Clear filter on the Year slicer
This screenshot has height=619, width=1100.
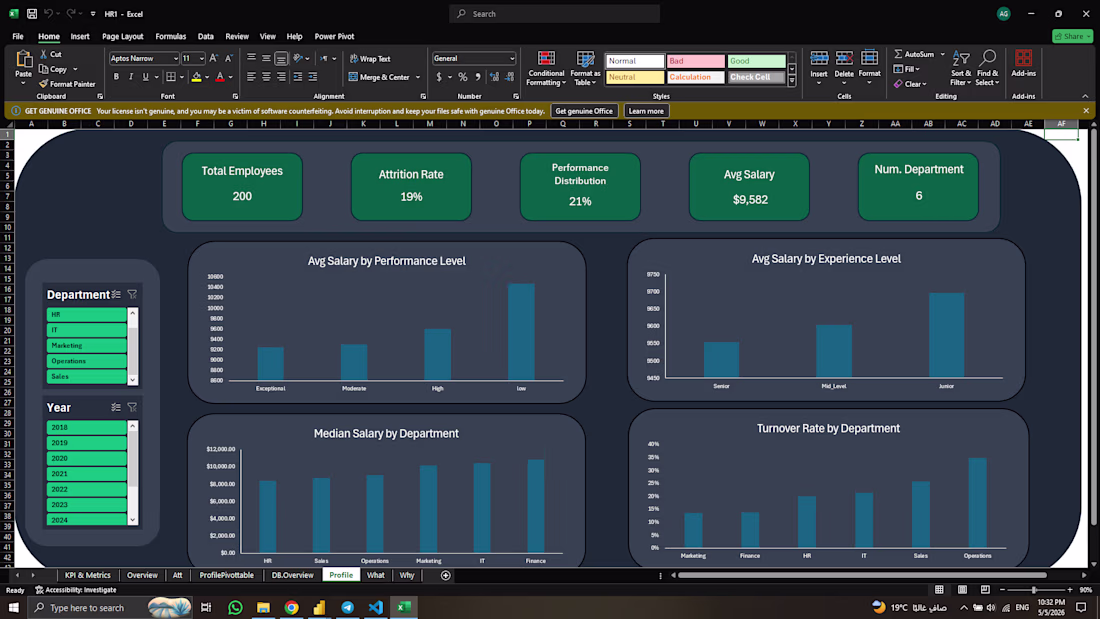click(x=132, y=407)
